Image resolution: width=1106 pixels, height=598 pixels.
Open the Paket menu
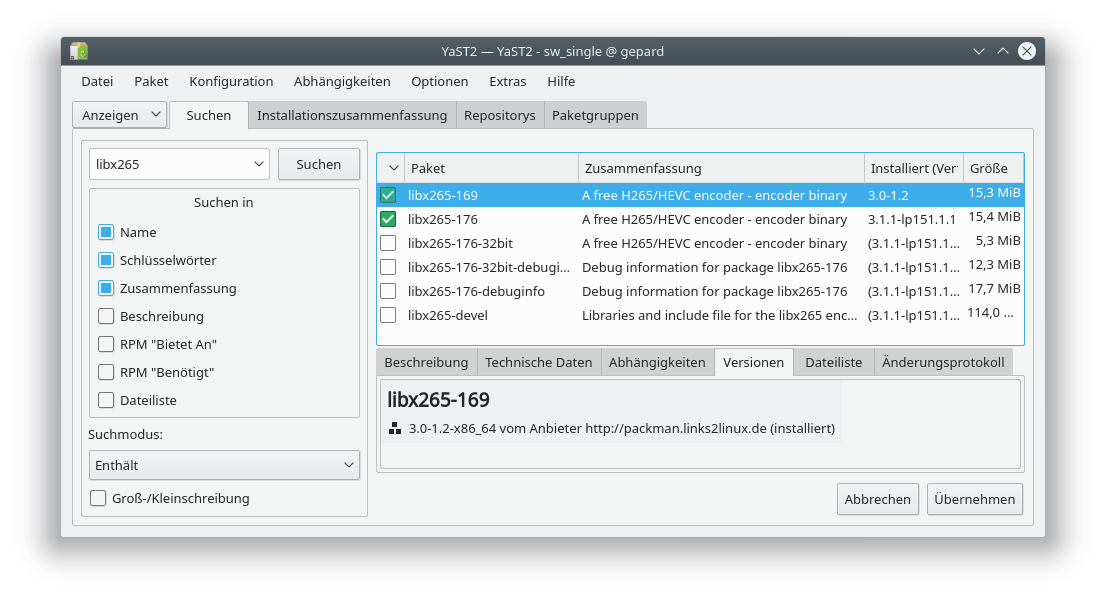click(x=151, y=81)
